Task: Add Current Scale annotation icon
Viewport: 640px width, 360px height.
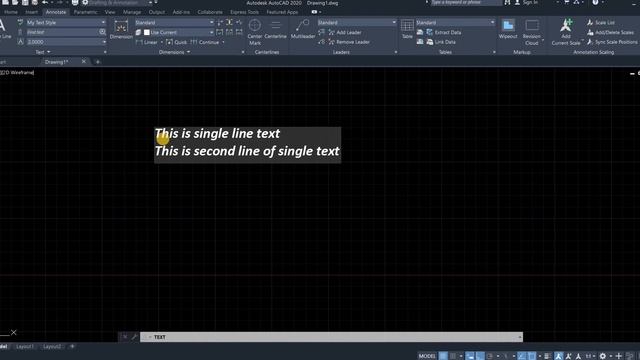Action: click(566, 32)
